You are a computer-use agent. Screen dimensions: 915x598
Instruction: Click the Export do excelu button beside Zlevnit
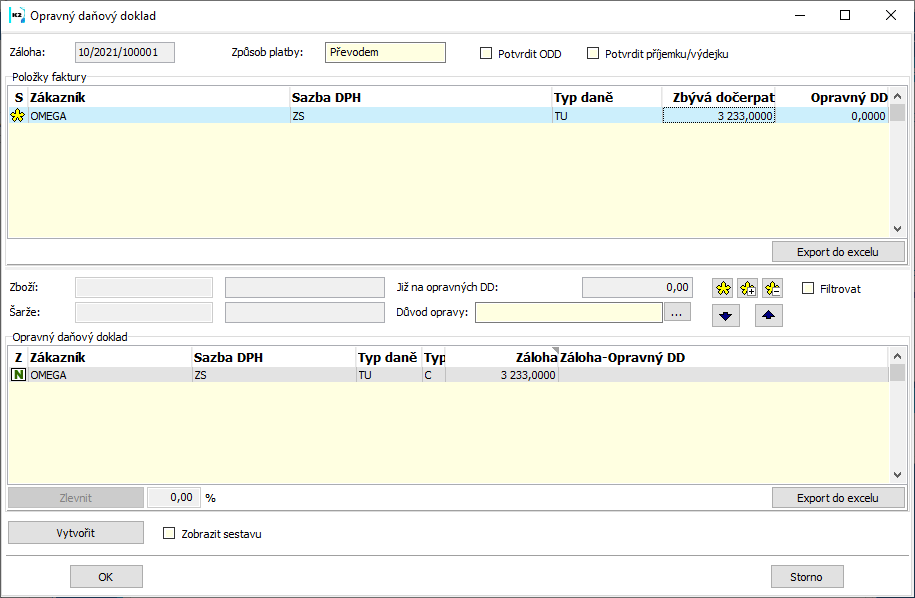point(838,498)
